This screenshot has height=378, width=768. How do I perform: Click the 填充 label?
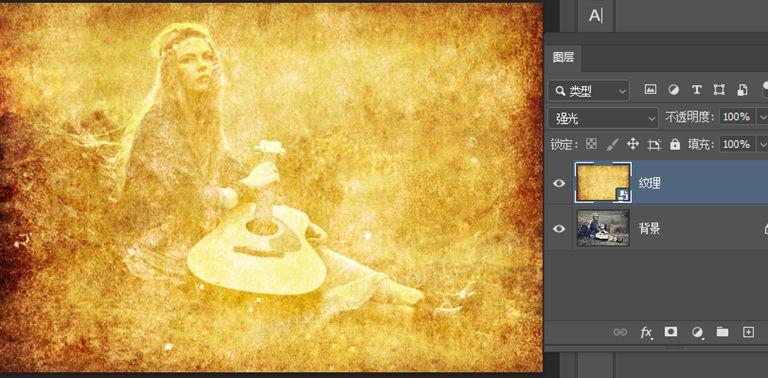(702, 144)
